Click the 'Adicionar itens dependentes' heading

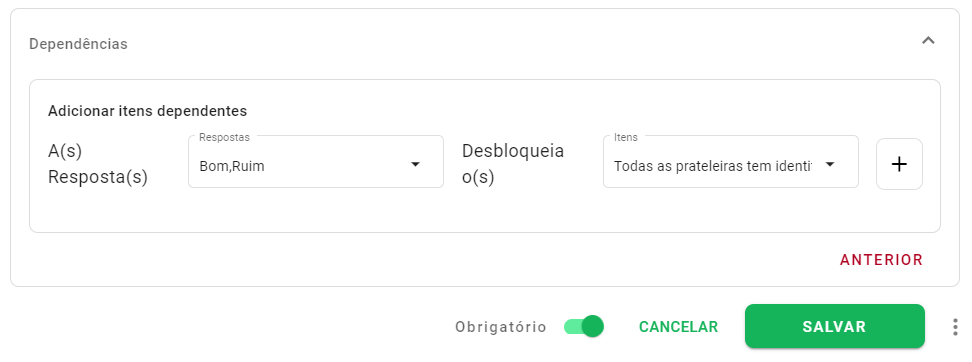coord(148,111)
